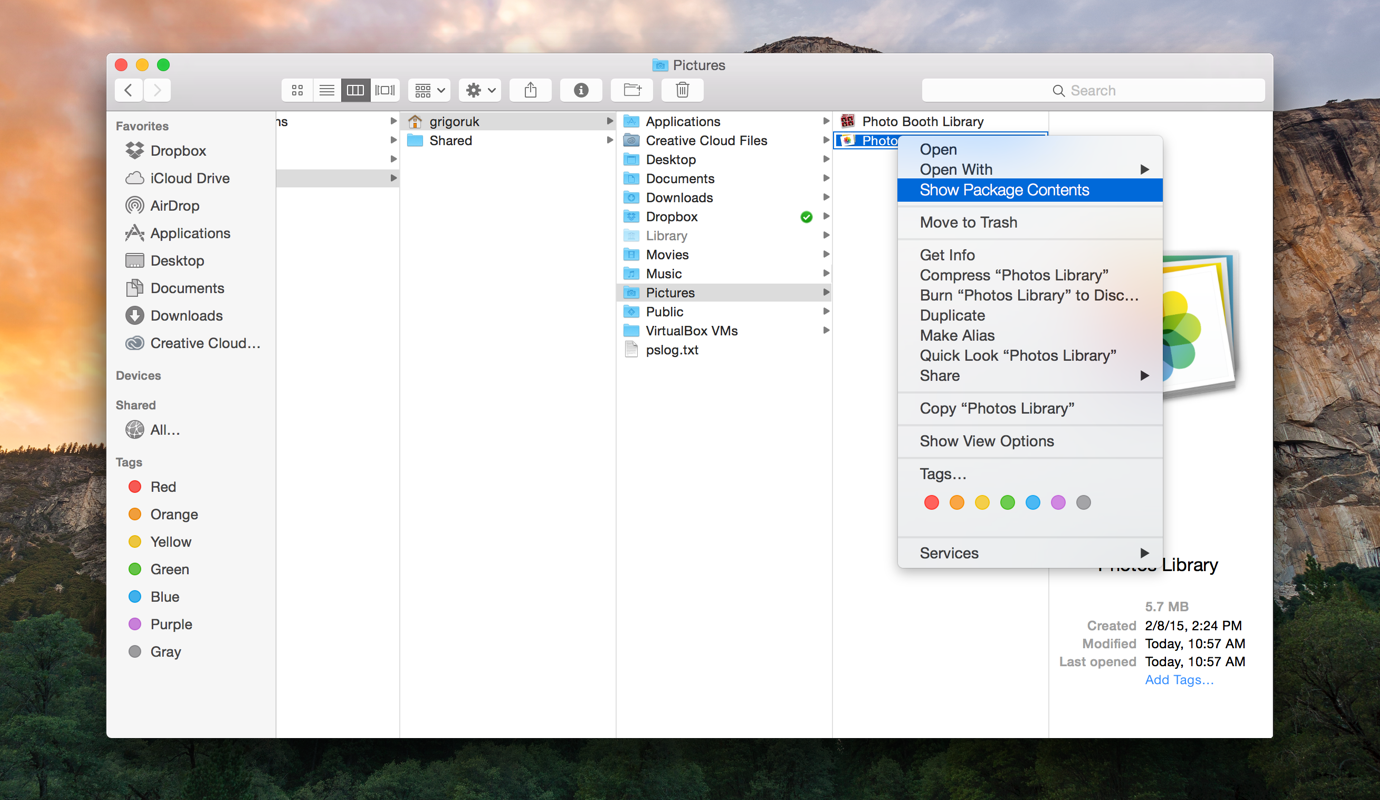The height and width of the screenshot is (800, 1380).
Task: Choose Tags… in context menu
Action: pyautogui.click(x=1030, y=474)
